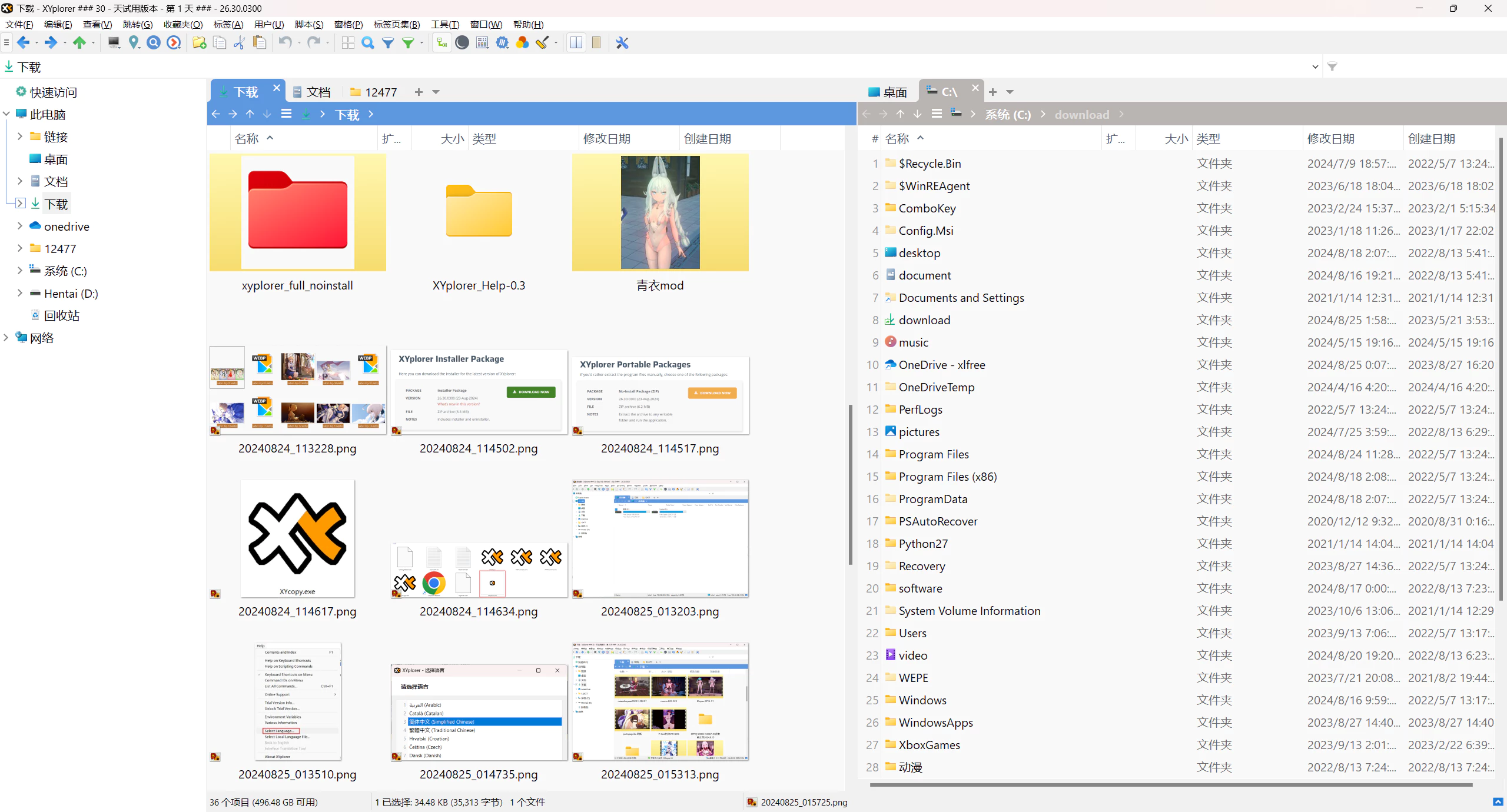Image resolution: width=1507 pixels, height=812 pixels.
Task: Expand the 网络 tree node
Action: (x=6, y=337)
